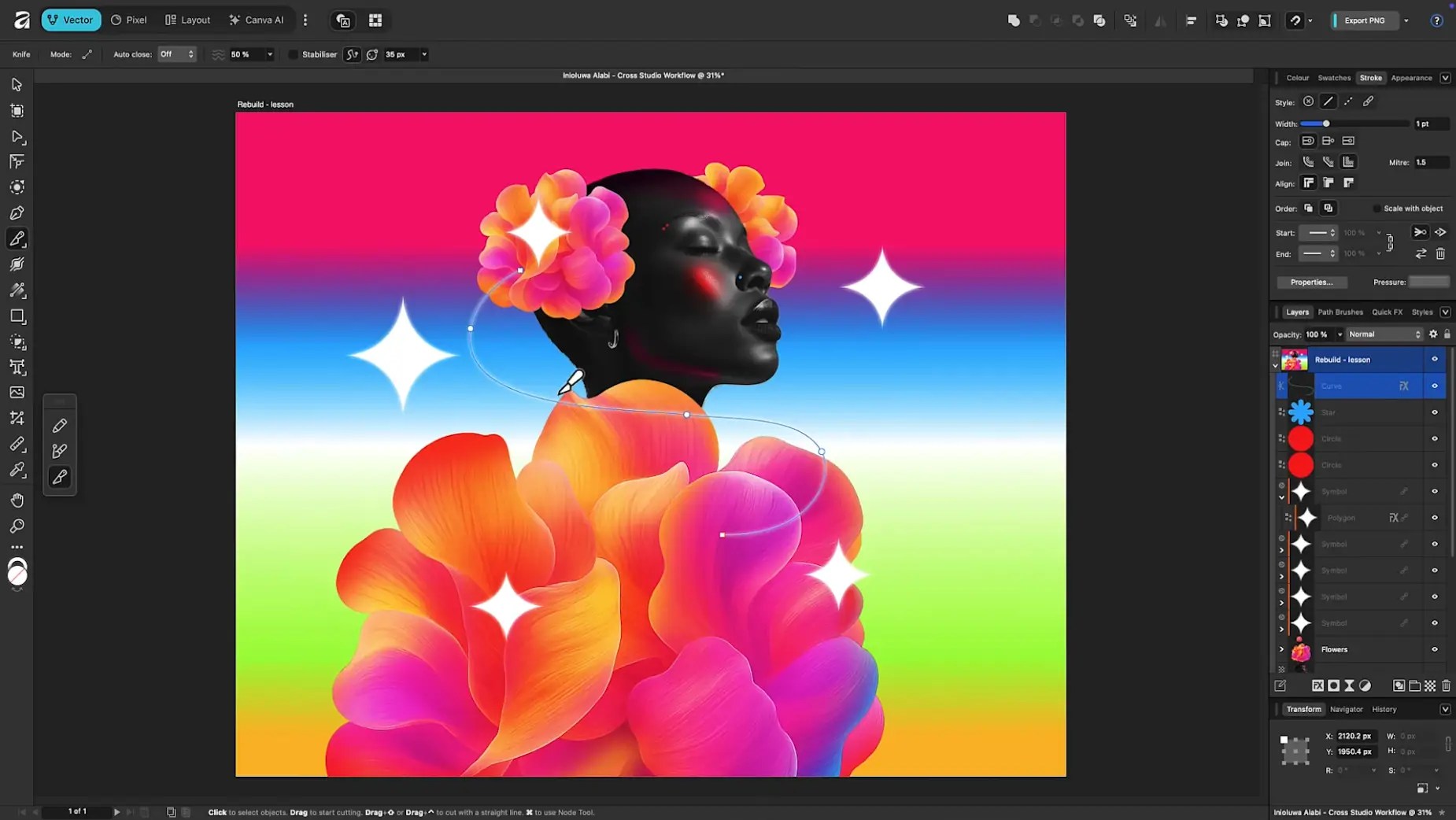Open the Swatches panel tab

[x=1334, y=78]
